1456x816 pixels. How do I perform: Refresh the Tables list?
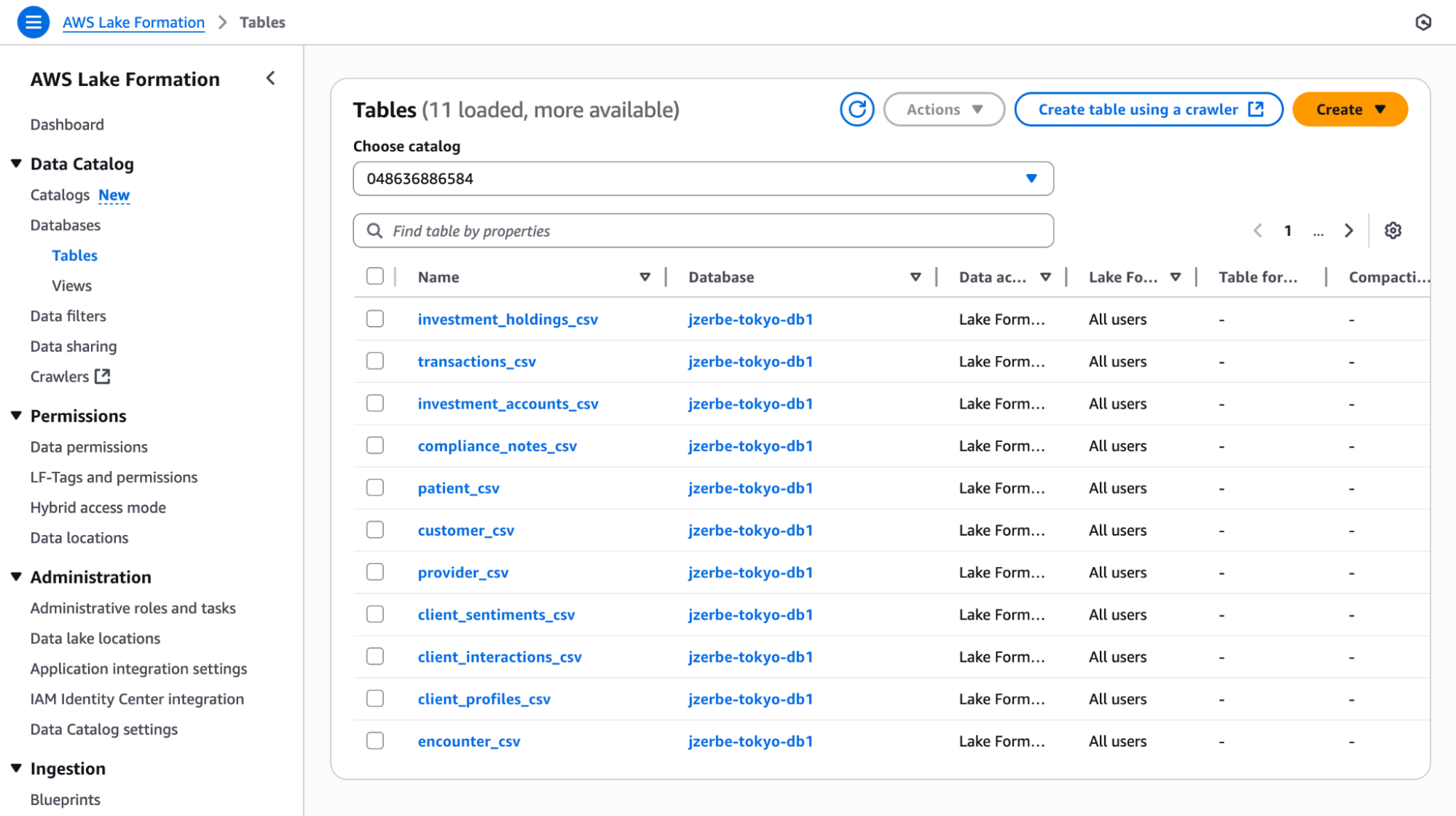click(x=857, y=109)
